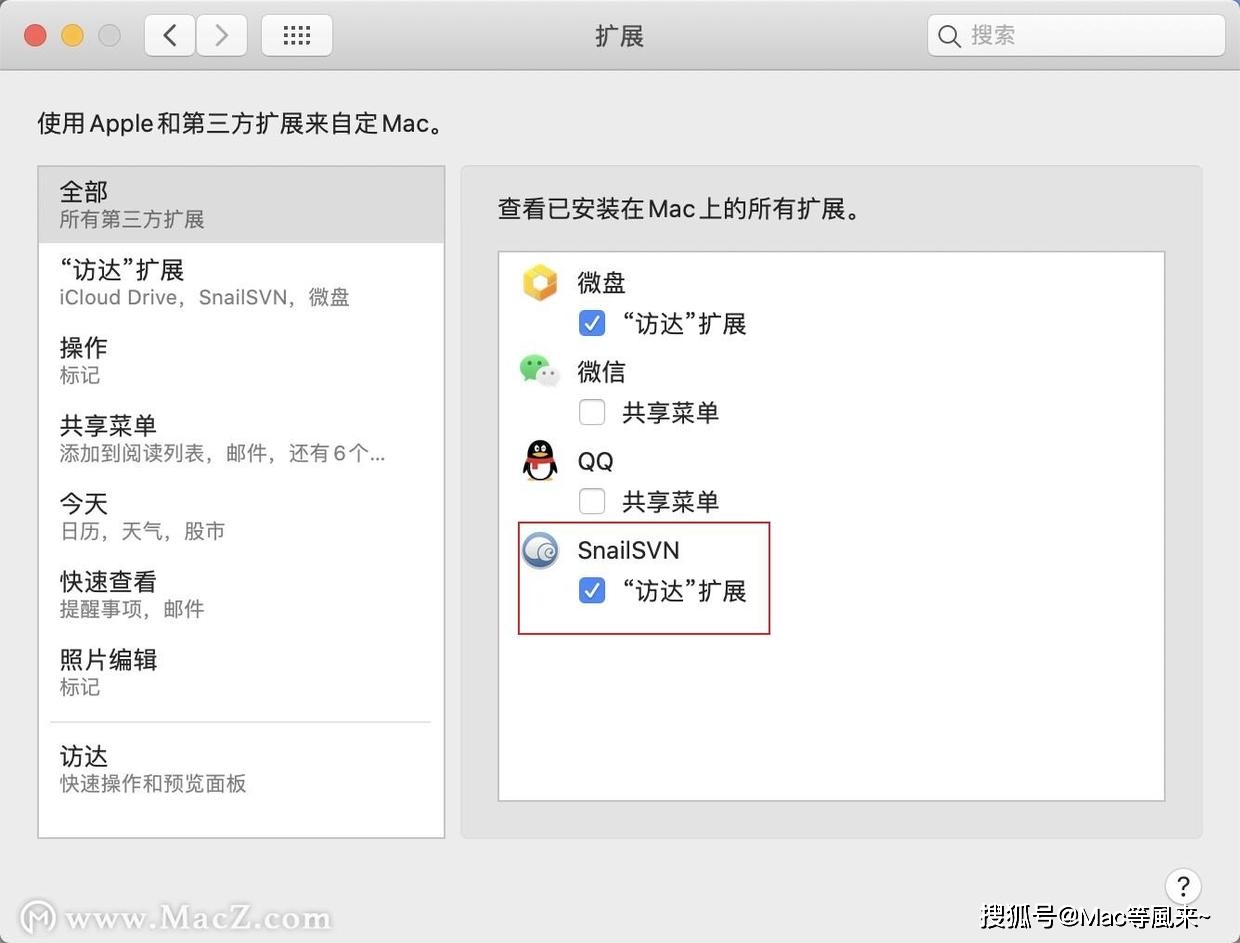Click the forward navigation arrow
The image size is (1240, 943).
click(x=222, y=36)
